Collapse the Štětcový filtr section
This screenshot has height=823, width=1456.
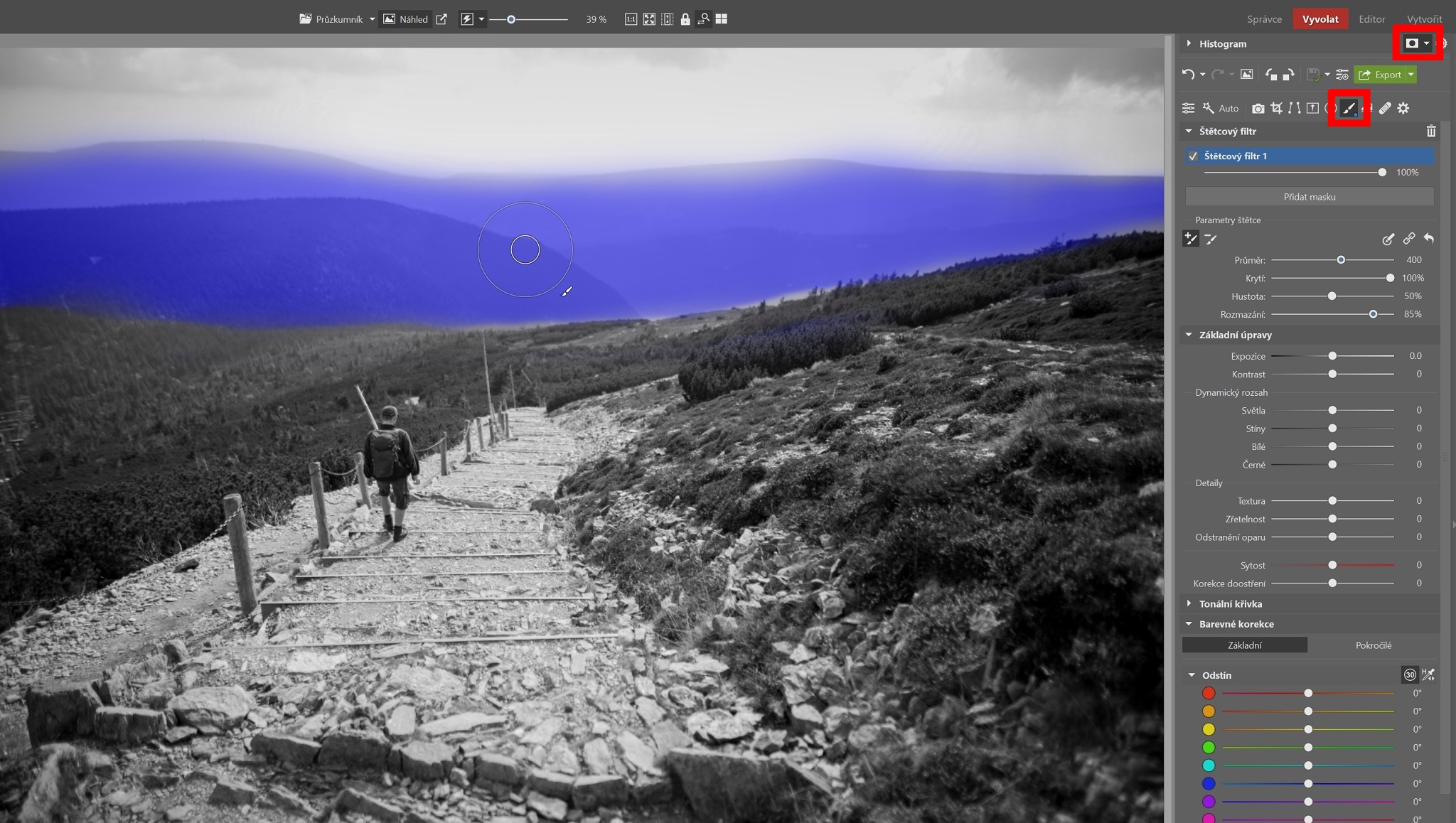point(1189,131)
